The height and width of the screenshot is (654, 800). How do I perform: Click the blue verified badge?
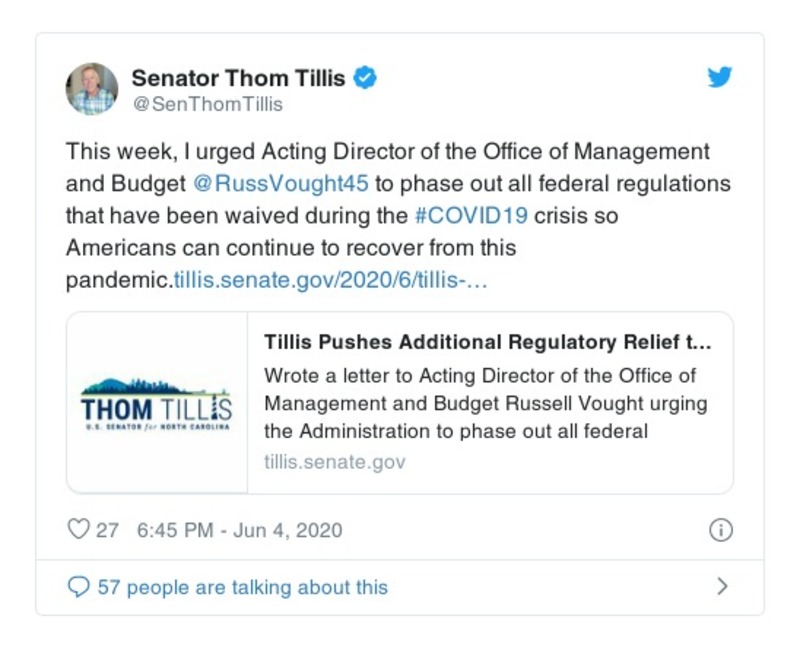click(x=365, y=78)
